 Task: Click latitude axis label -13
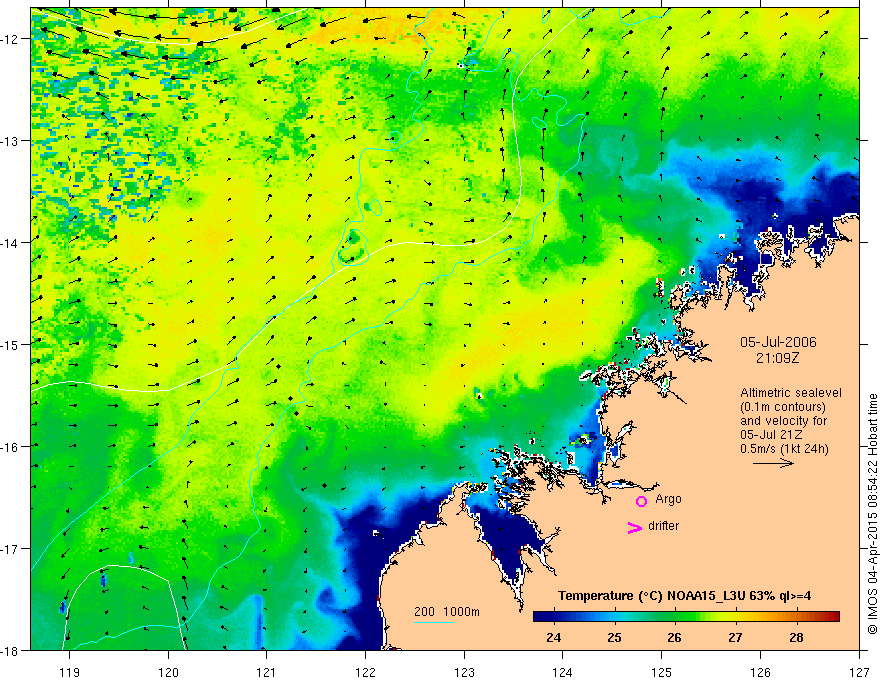pos(11,141)
